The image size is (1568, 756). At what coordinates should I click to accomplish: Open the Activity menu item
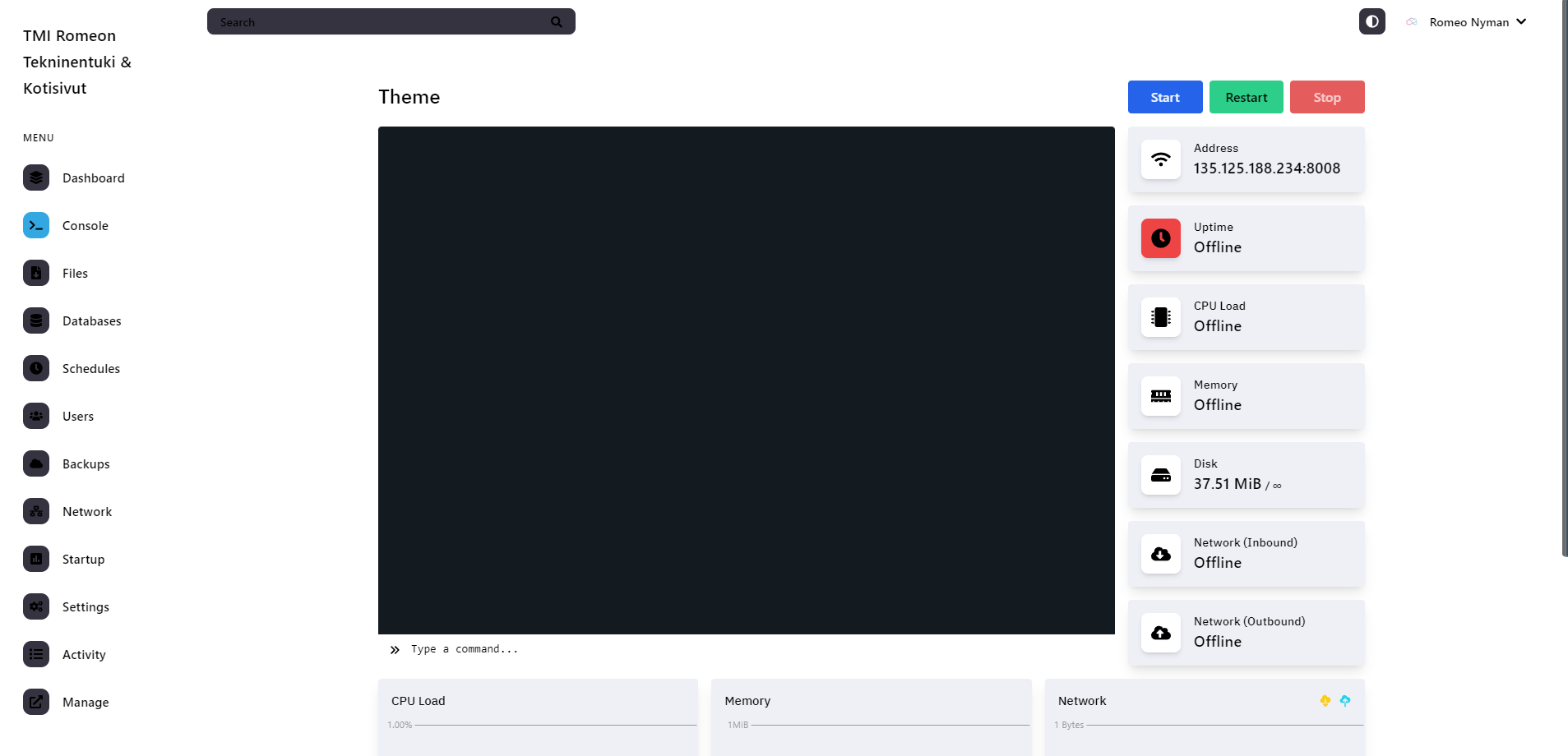tap(84, 655)
